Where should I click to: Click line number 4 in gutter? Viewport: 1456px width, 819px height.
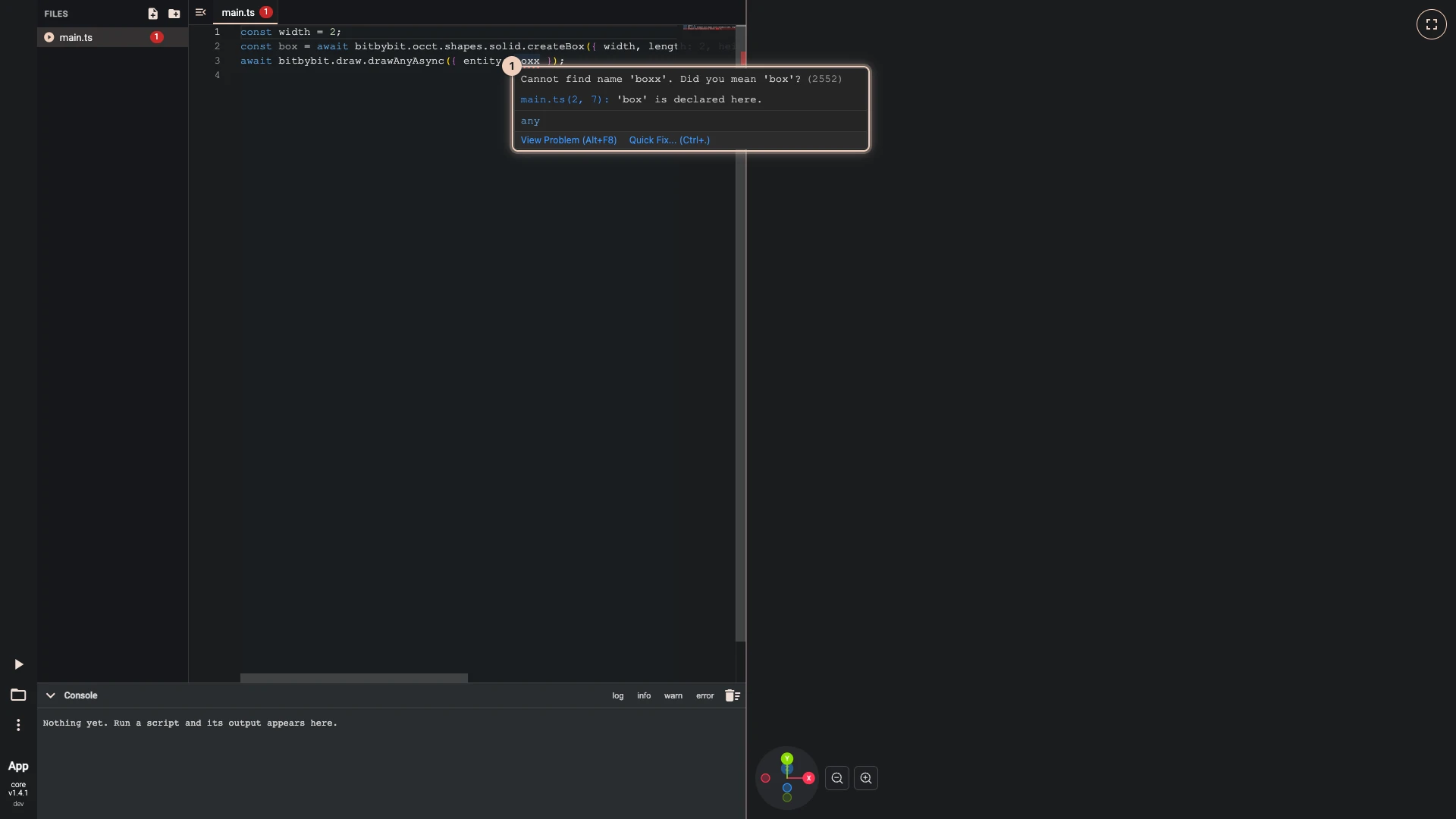coord(217,75)
